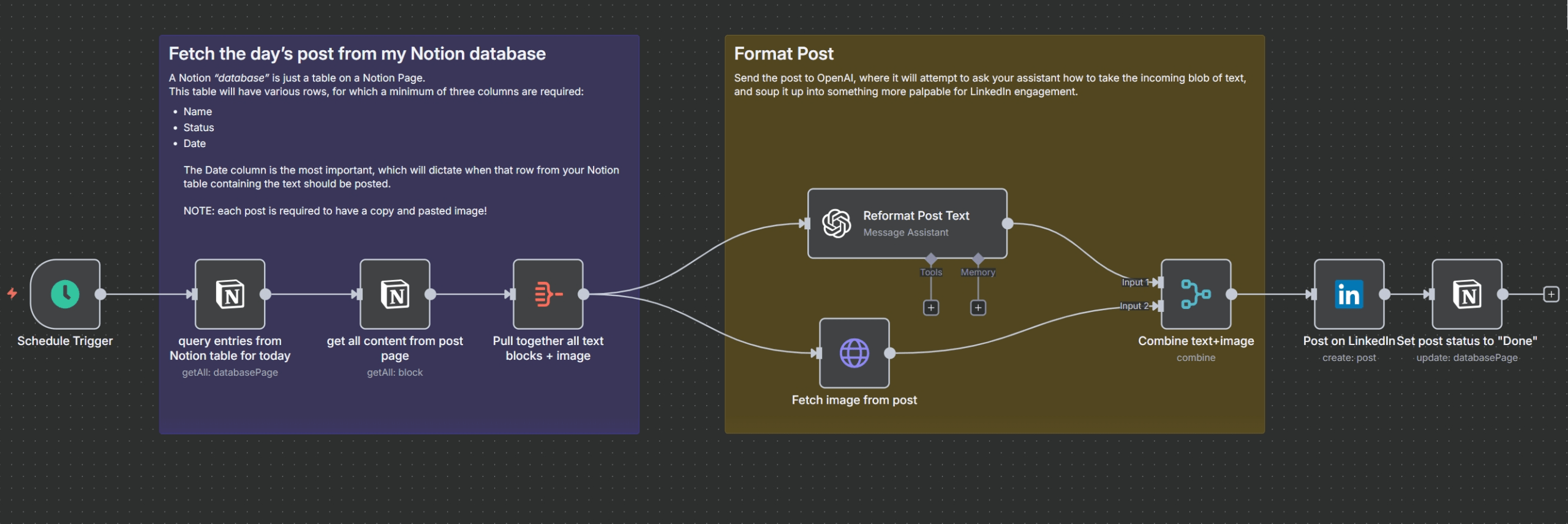Open the Post on LinkedIn node
The height and width of the screenshot is (524, 1568).
pyautogui.click(x=1349, y=294)
